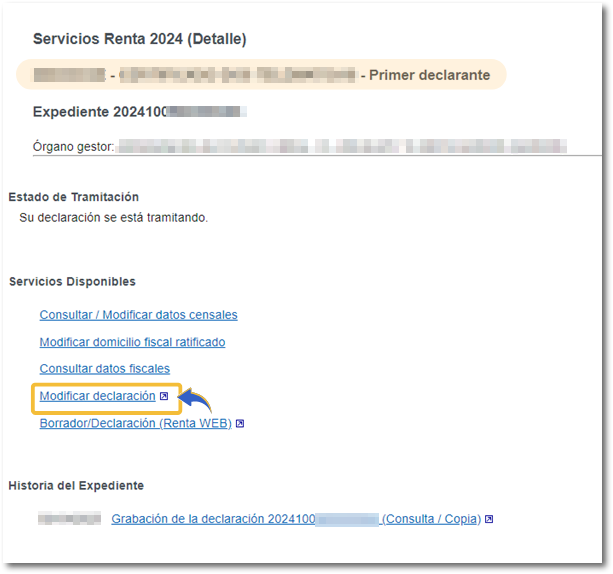The width and height of the screenshot is (613, 574).
Task: Click the Estado de Tramitación heading
Action: click(x=73, y=197)
